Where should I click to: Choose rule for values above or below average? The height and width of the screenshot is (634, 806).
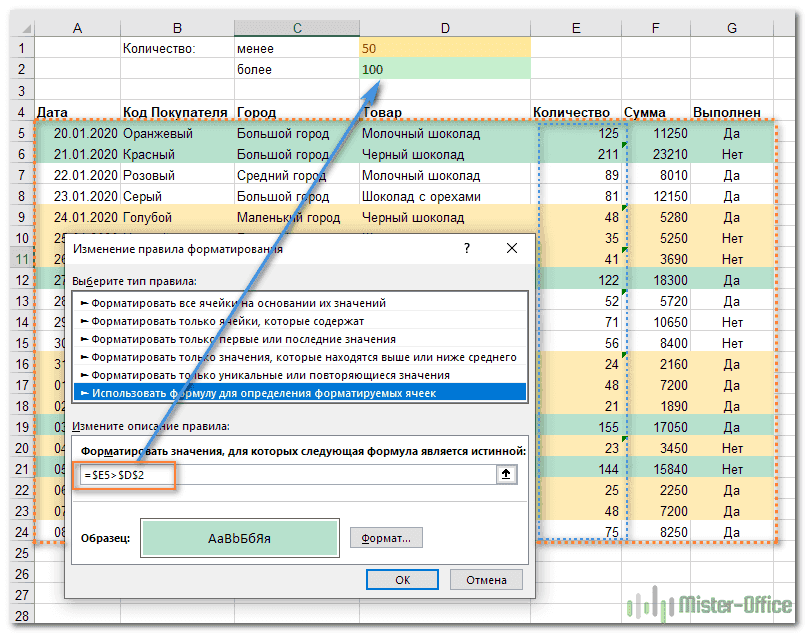[303, 357]
